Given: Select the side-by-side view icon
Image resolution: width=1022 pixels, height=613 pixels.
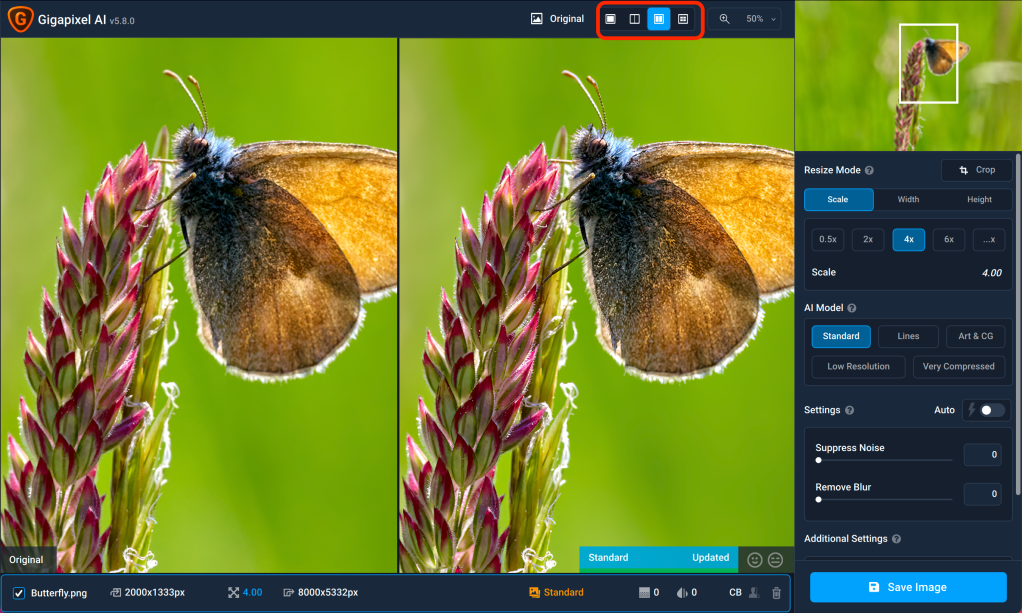Looking at the screenshot, I should click(x=658, y=19).
